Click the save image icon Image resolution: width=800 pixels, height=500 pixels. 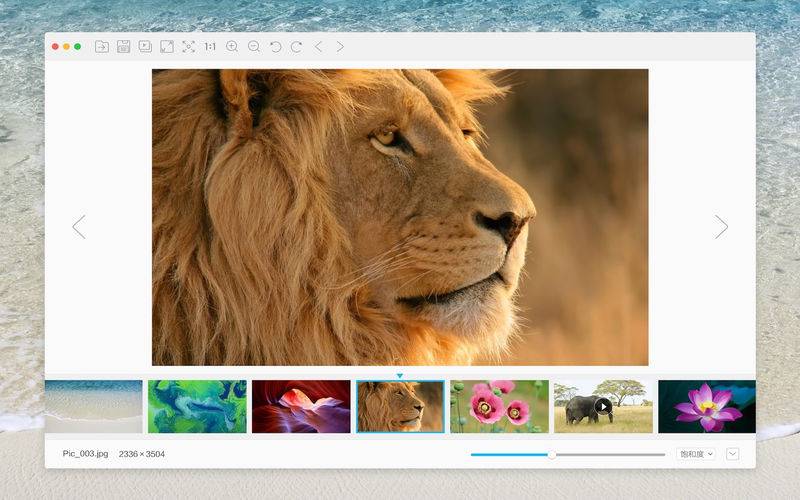pyautogui.click(x=123, y=47)
